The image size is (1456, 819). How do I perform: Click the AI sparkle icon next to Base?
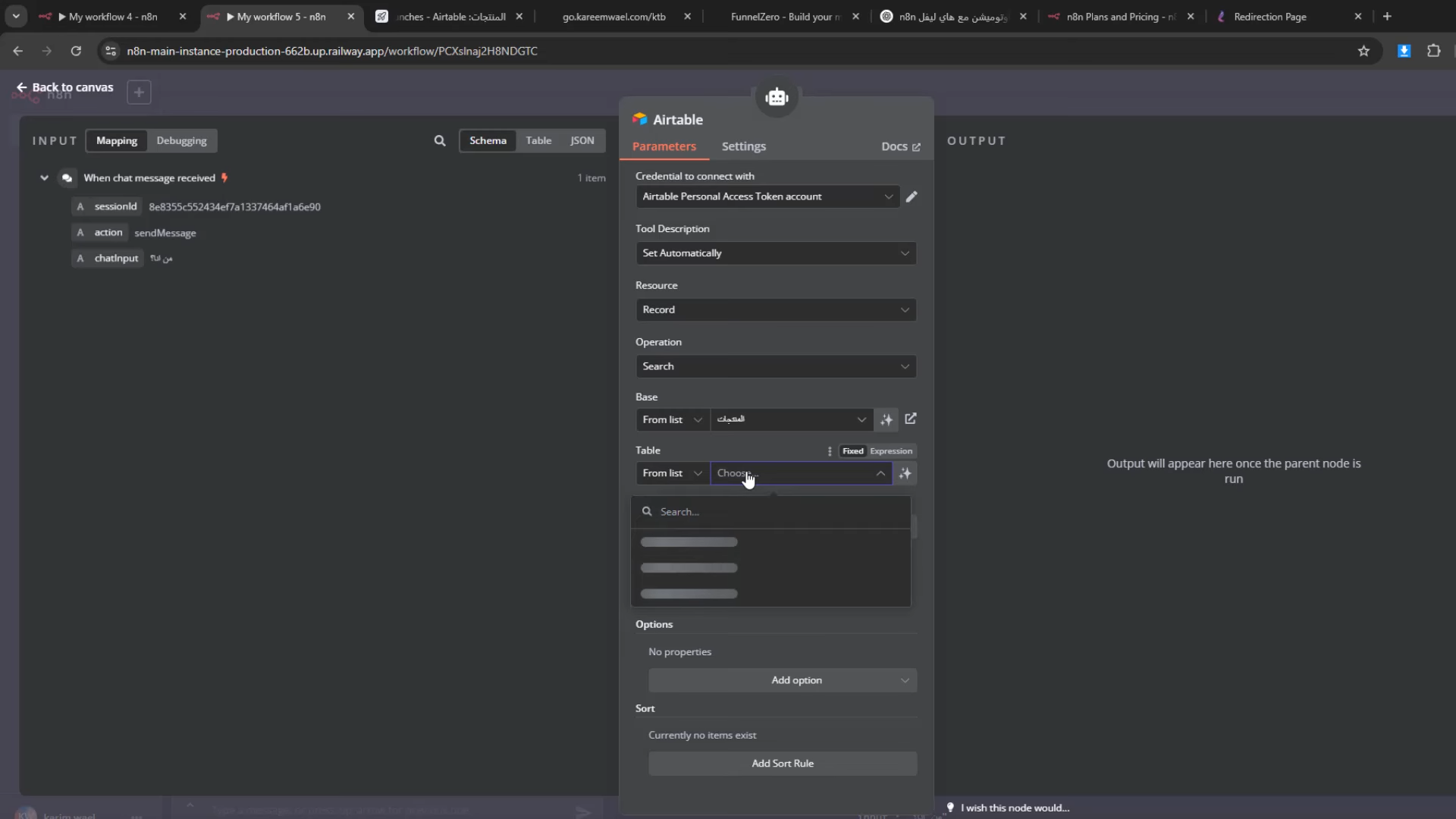point(886,419)
